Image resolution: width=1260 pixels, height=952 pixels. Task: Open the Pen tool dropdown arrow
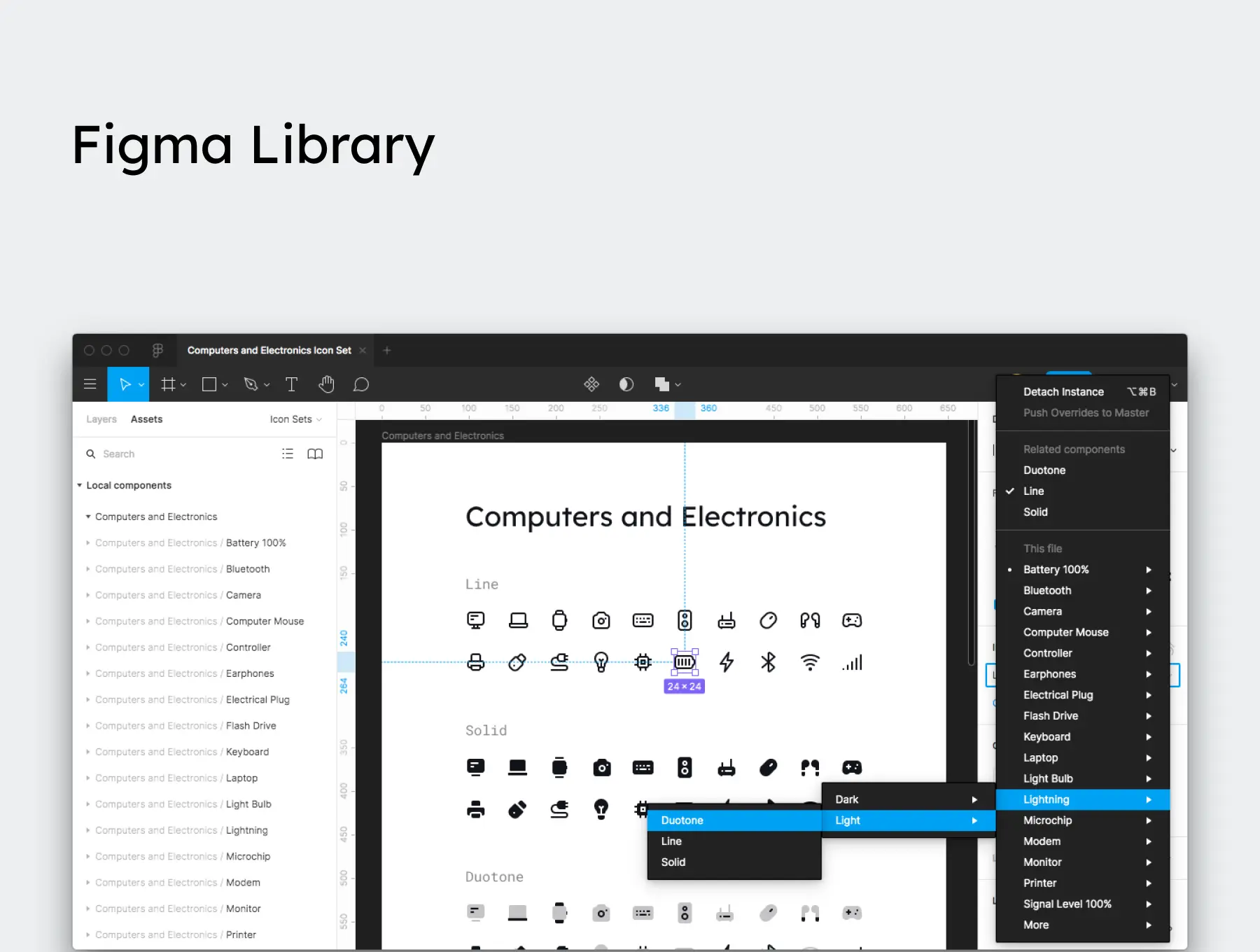267,385
